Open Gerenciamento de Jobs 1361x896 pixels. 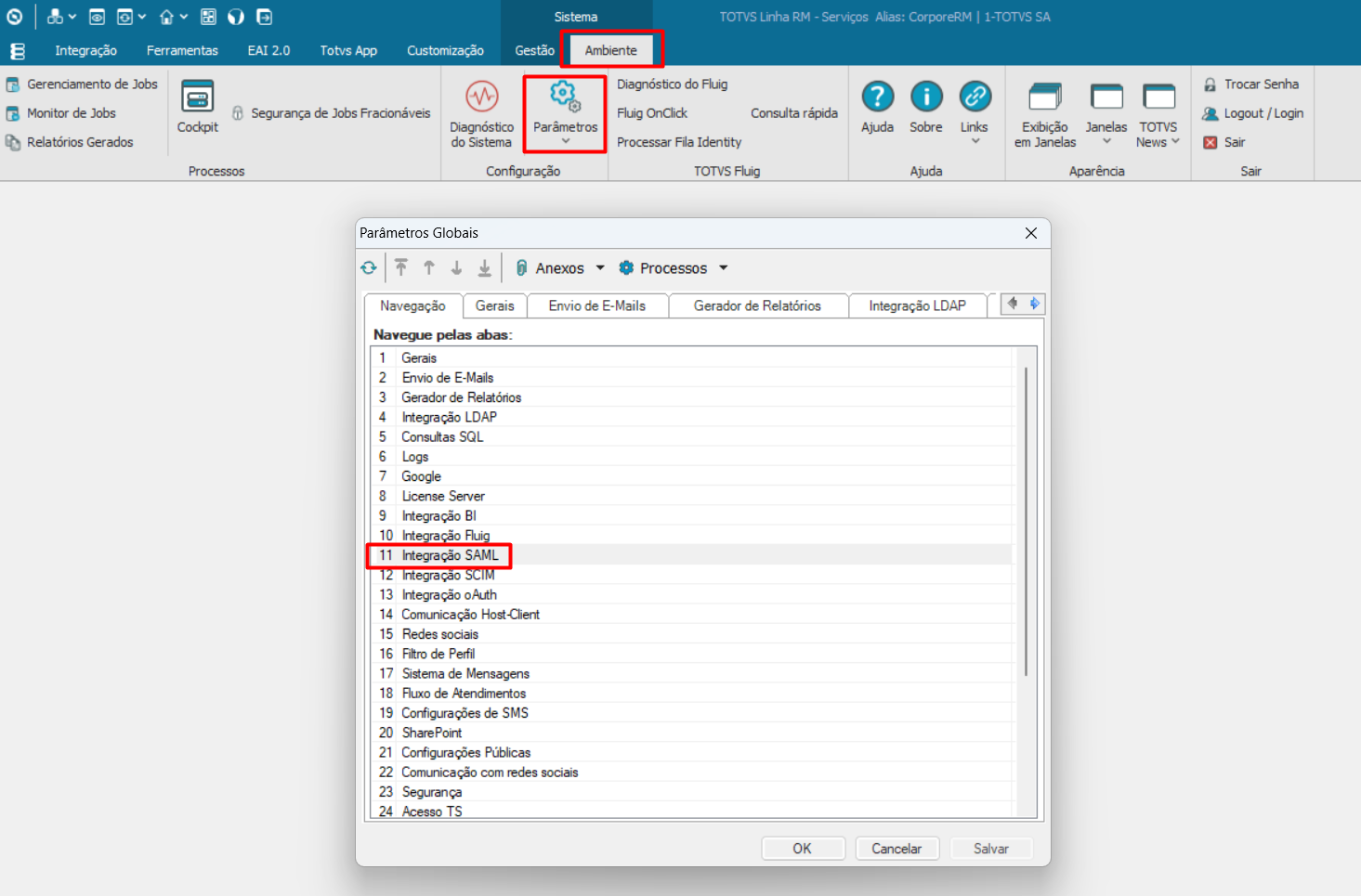coord(82,84)
